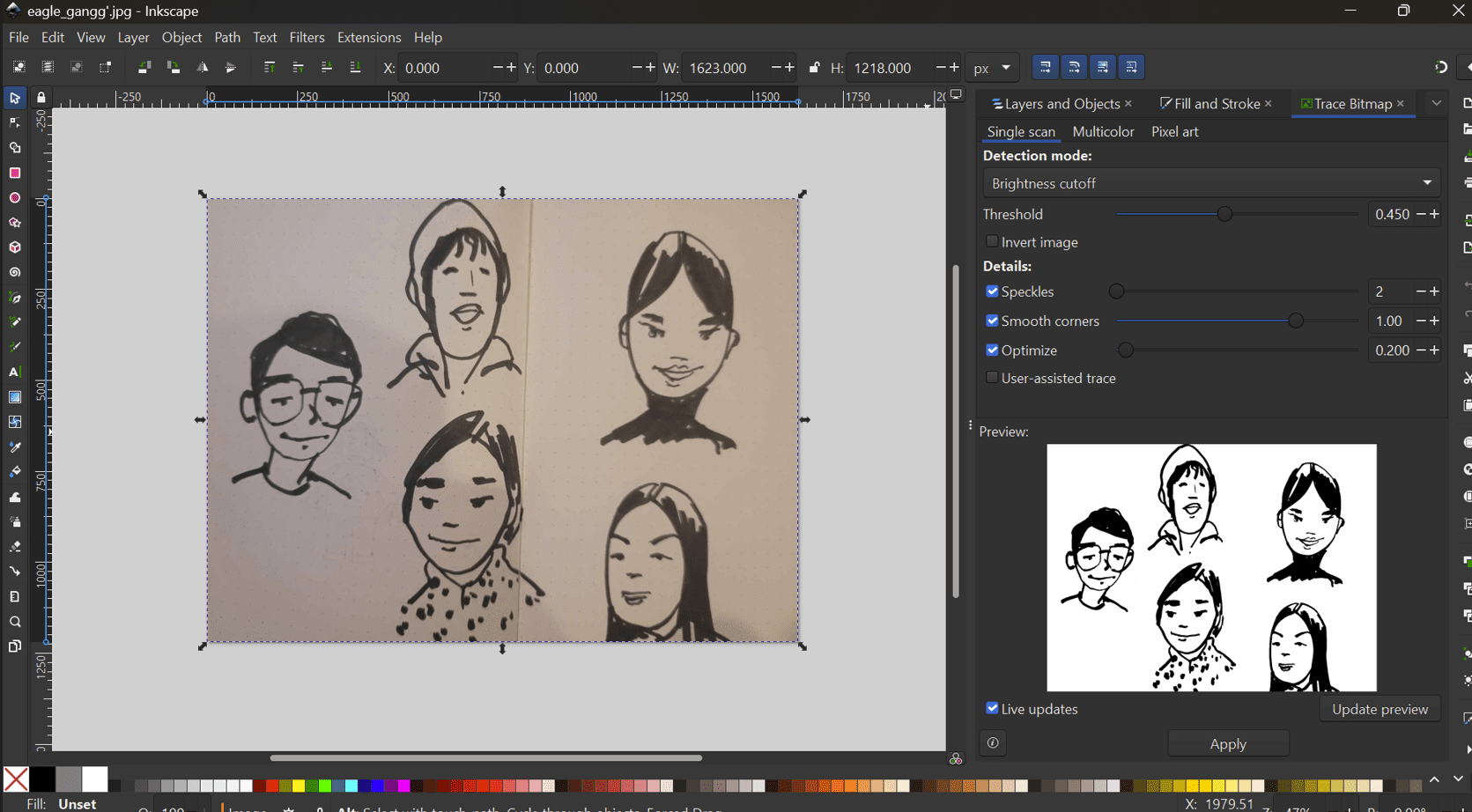This screenshot has height=812, width=1472.
Task: Click the trace info circle button
Action: coord(993,743)
